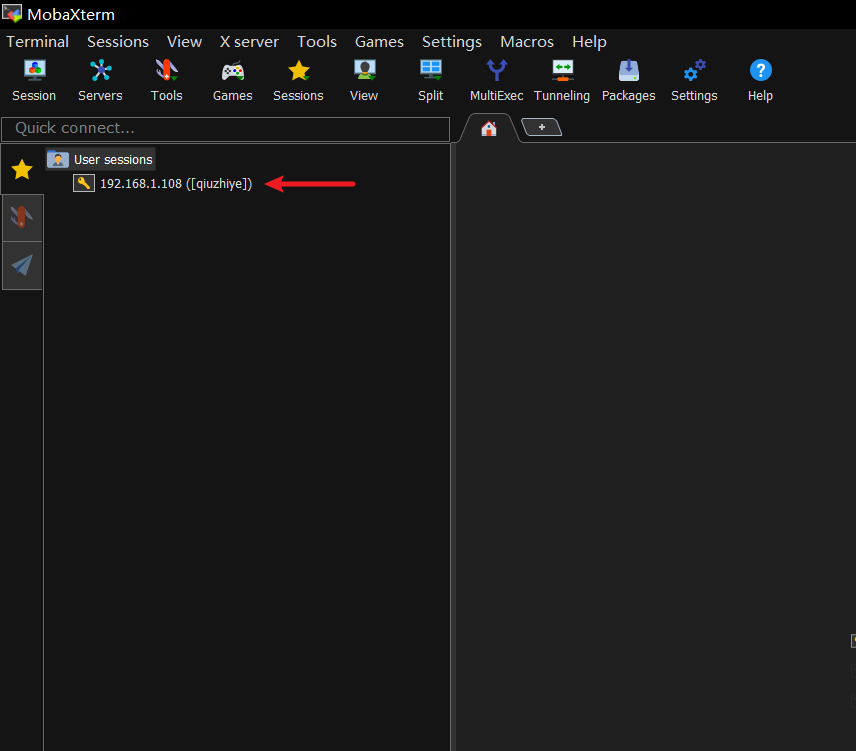Open the Tools menu
The height and width of the screenshot is (751, 856).
pos(317,41)
